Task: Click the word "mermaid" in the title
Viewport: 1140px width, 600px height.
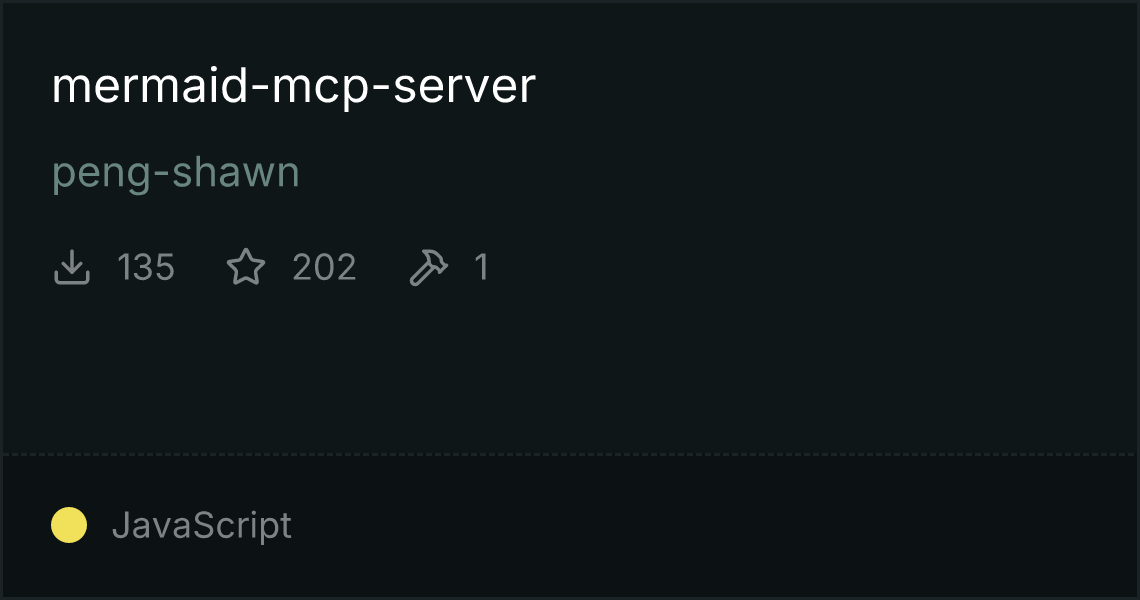Action: coord(150,85)
